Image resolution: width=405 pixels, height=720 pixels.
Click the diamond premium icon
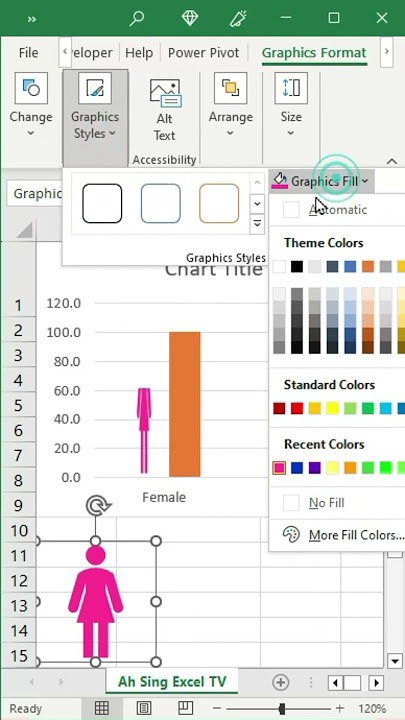[x=190, y=18]
